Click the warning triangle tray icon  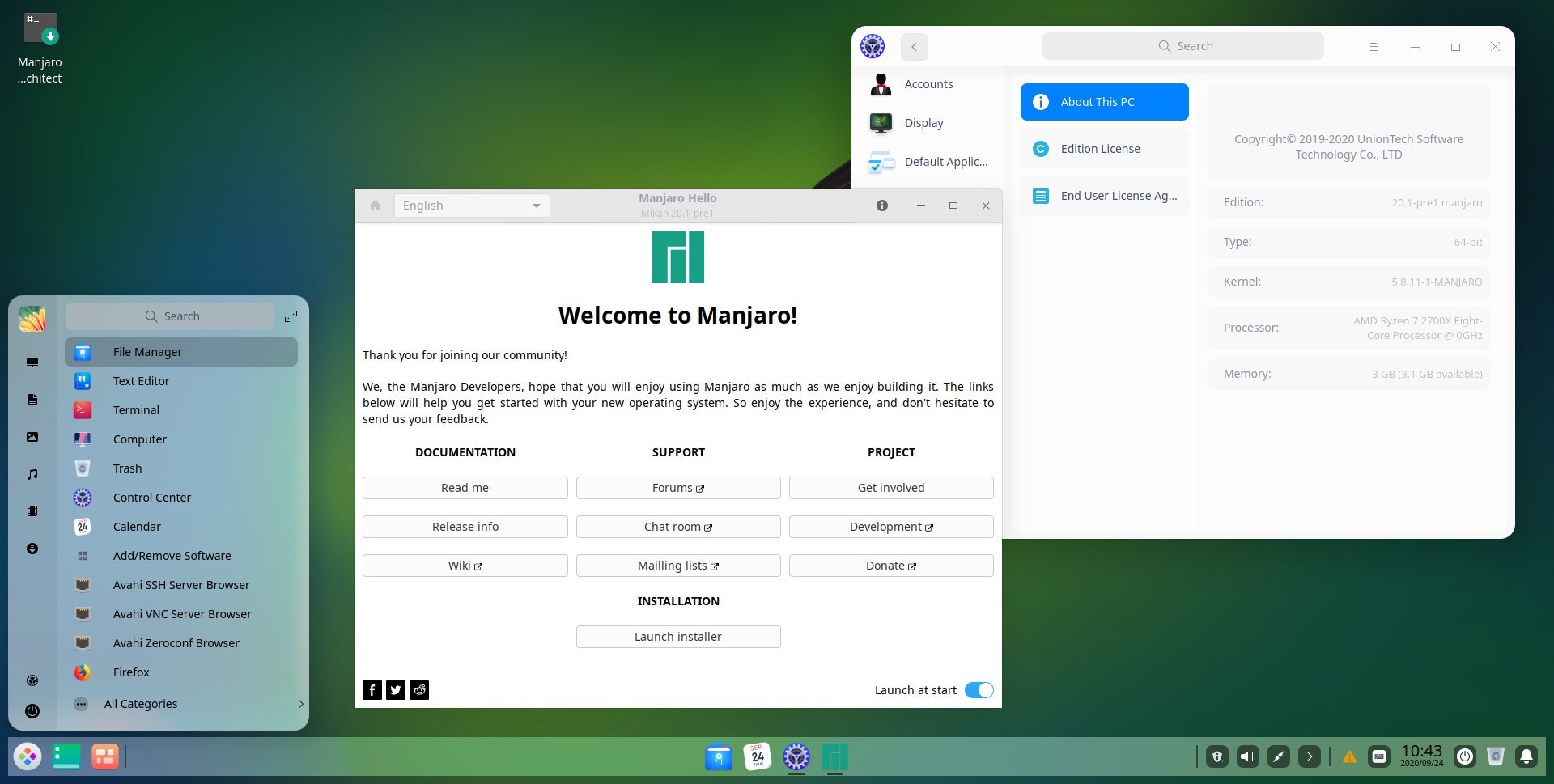point(1349,757)
